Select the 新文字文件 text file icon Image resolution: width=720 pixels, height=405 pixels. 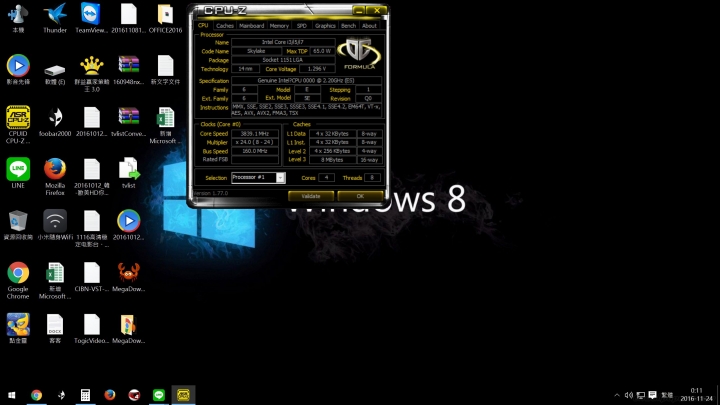(165, 70)
